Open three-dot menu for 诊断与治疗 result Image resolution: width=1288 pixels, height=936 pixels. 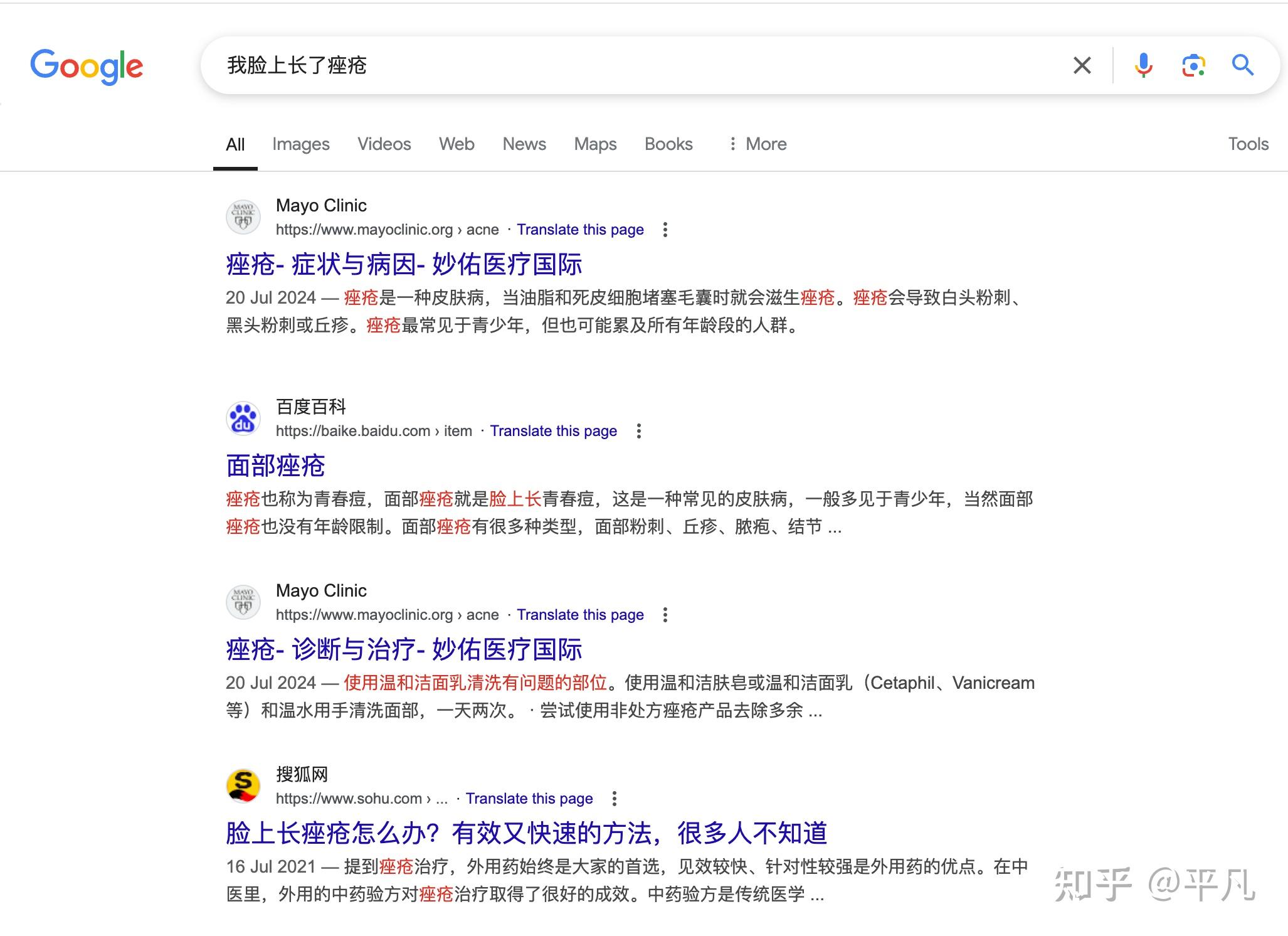pyautogui.click(x=665, y=615)
